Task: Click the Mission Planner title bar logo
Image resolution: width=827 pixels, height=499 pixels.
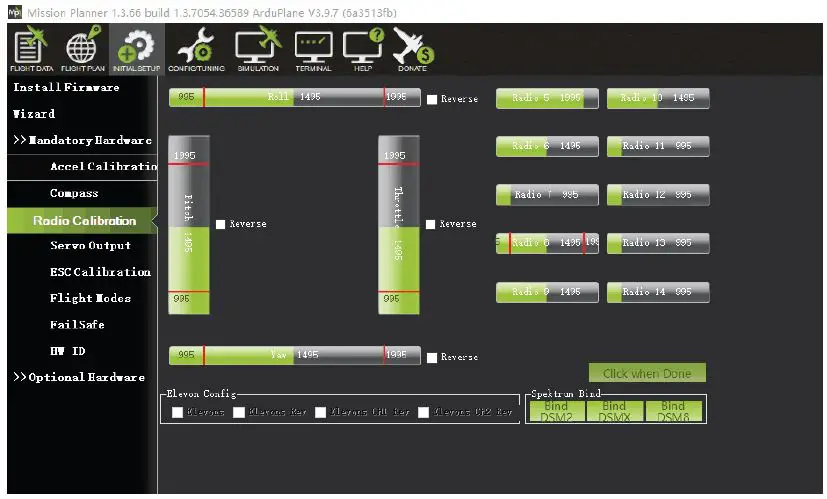Action: pyautogui.click(x=15, y=12)
